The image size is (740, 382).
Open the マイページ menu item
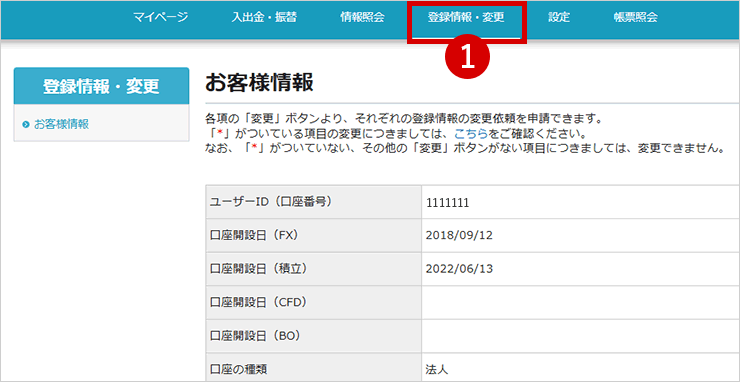tap(160, 18)
